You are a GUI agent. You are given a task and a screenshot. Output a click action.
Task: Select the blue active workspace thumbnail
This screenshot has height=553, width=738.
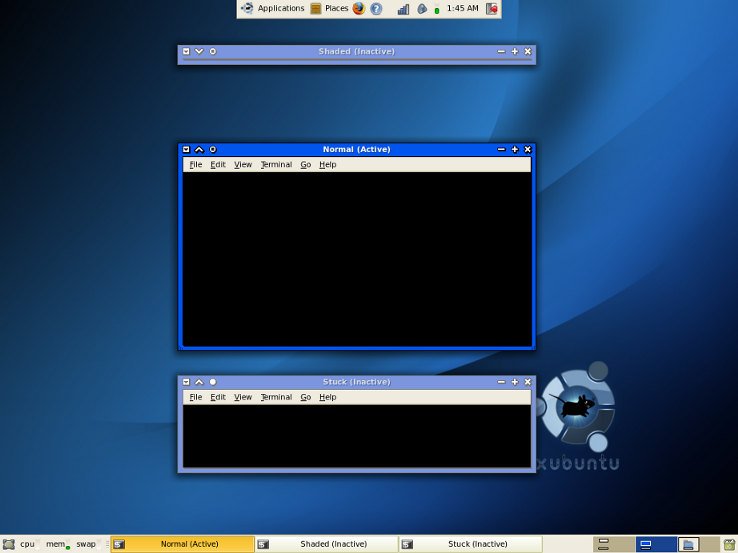tap(656, 545)
